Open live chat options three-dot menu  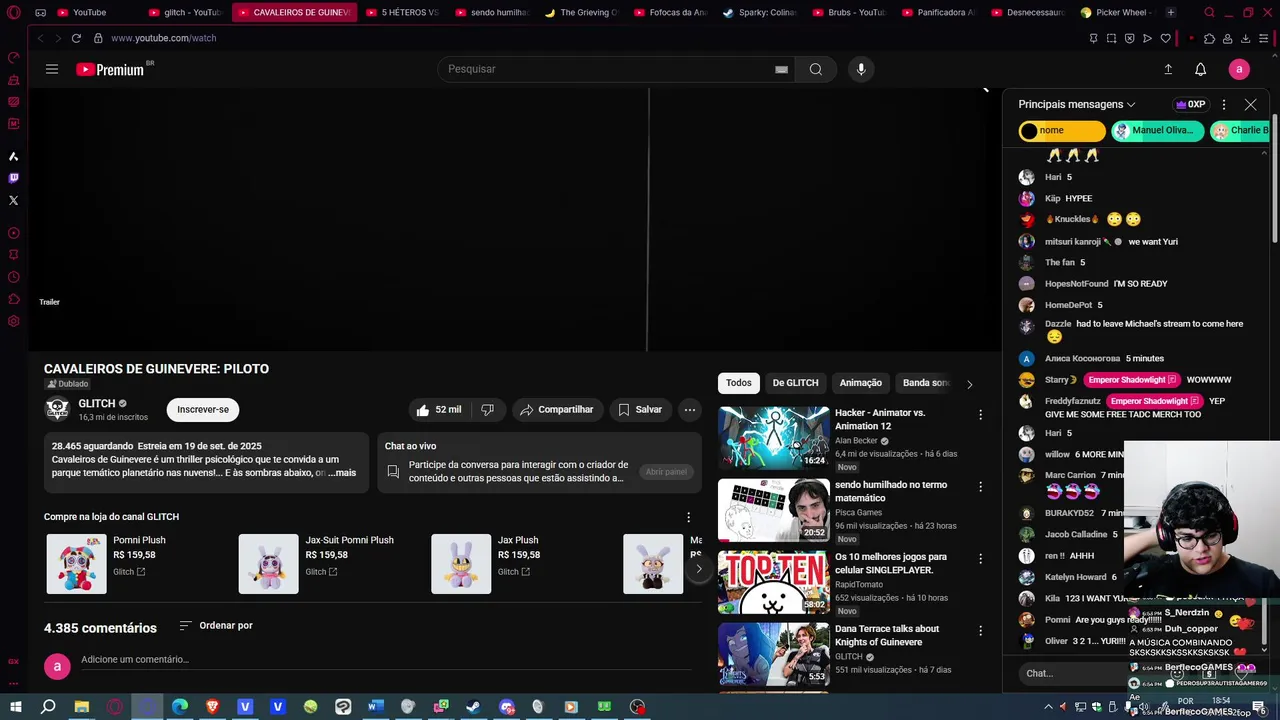tap(1223, 104)
